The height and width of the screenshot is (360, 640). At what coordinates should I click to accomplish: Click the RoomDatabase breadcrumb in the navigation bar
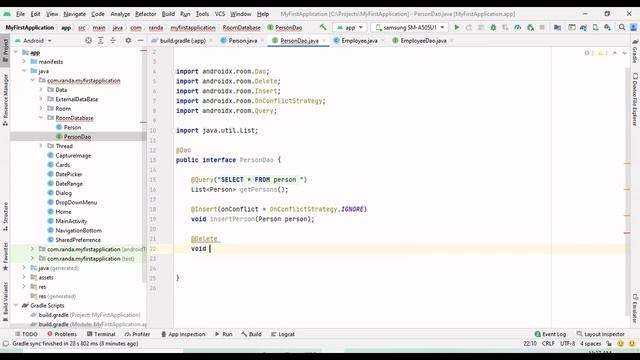242,27
